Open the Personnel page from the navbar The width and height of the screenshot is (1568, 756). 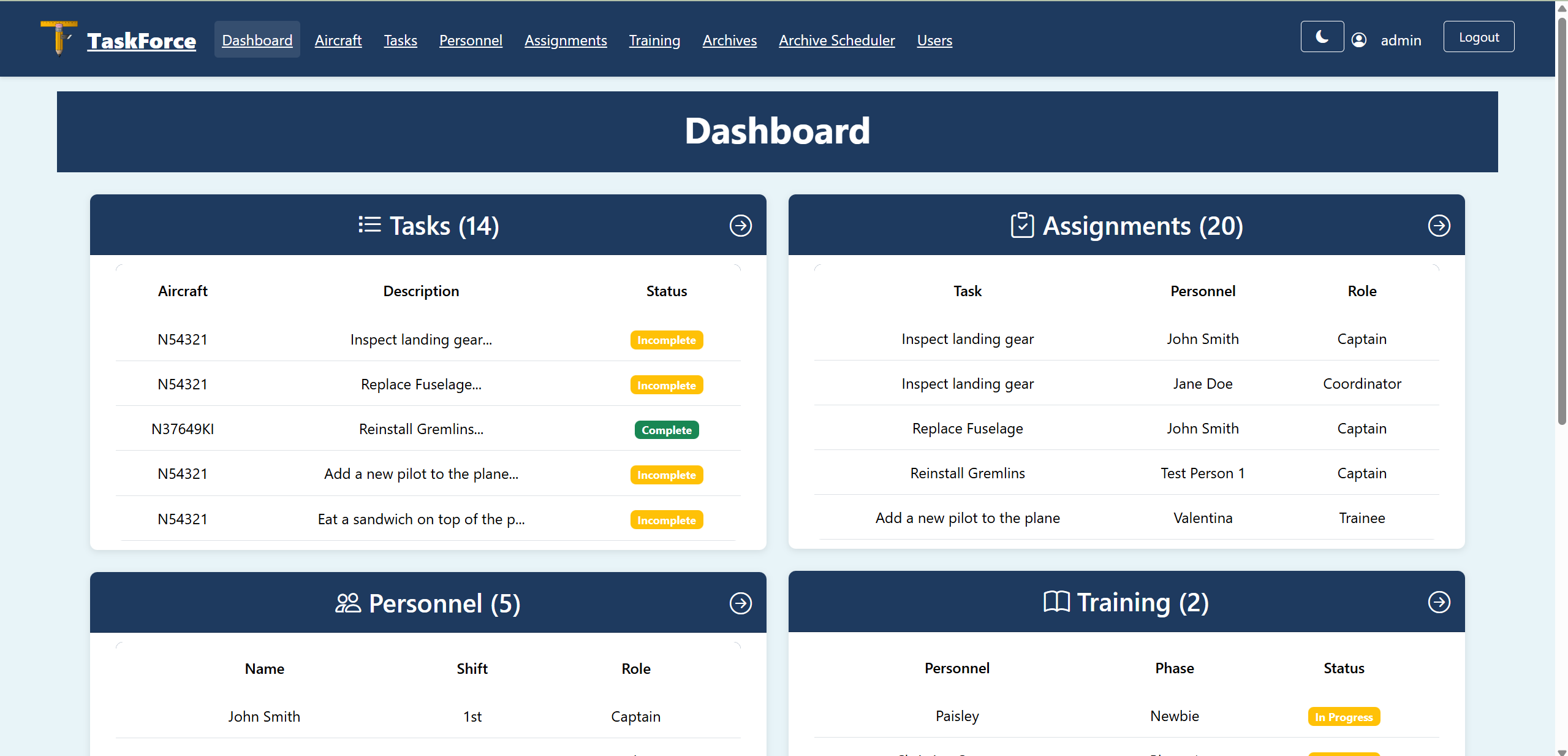point(470,40)
